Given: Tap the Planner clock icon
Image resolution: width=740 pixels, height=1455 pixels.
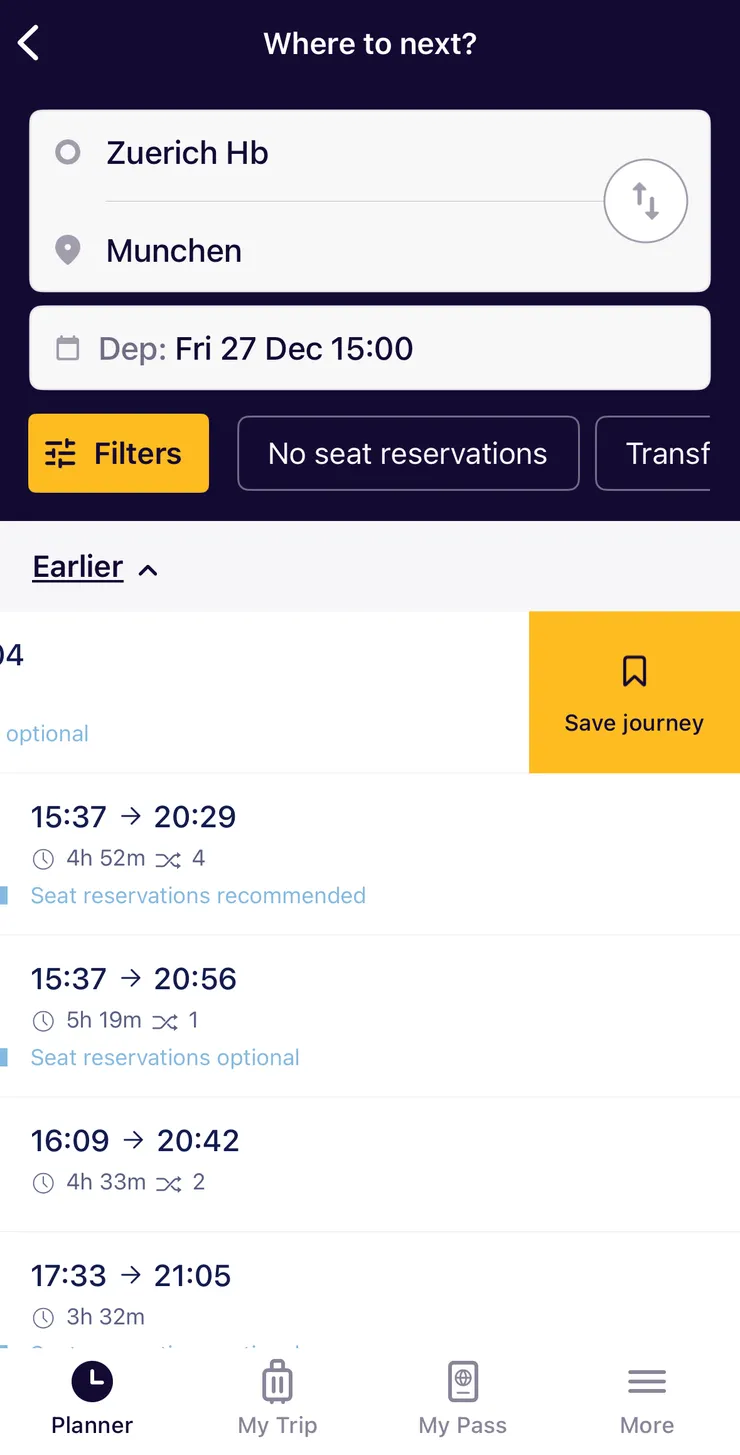Looking at the screenshot, I should pyautogui.click(x=92, y=1382).
